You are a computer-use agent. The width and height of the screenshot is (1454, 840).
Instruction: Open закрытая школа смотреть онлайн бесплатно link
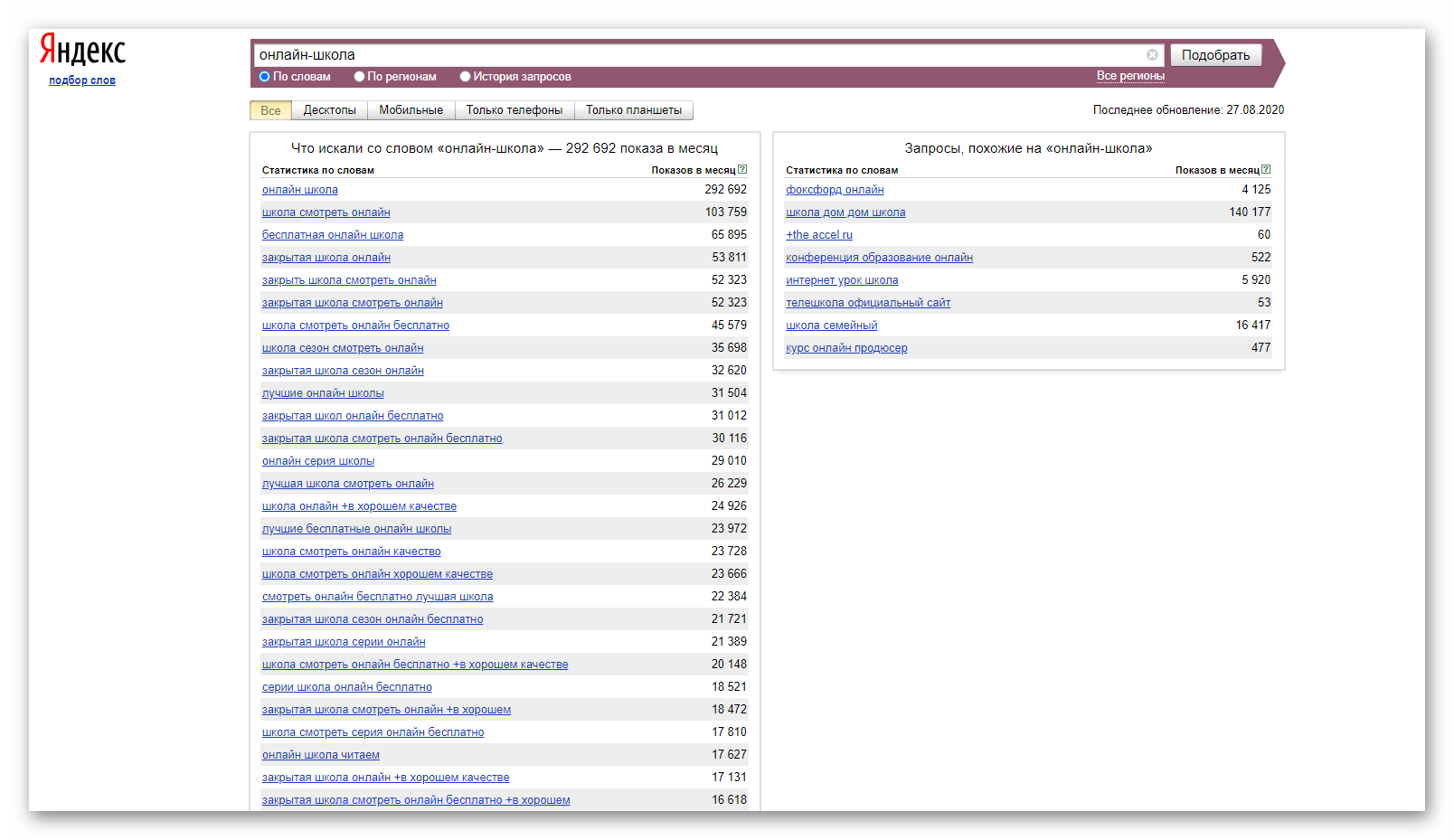pos(382,439)
